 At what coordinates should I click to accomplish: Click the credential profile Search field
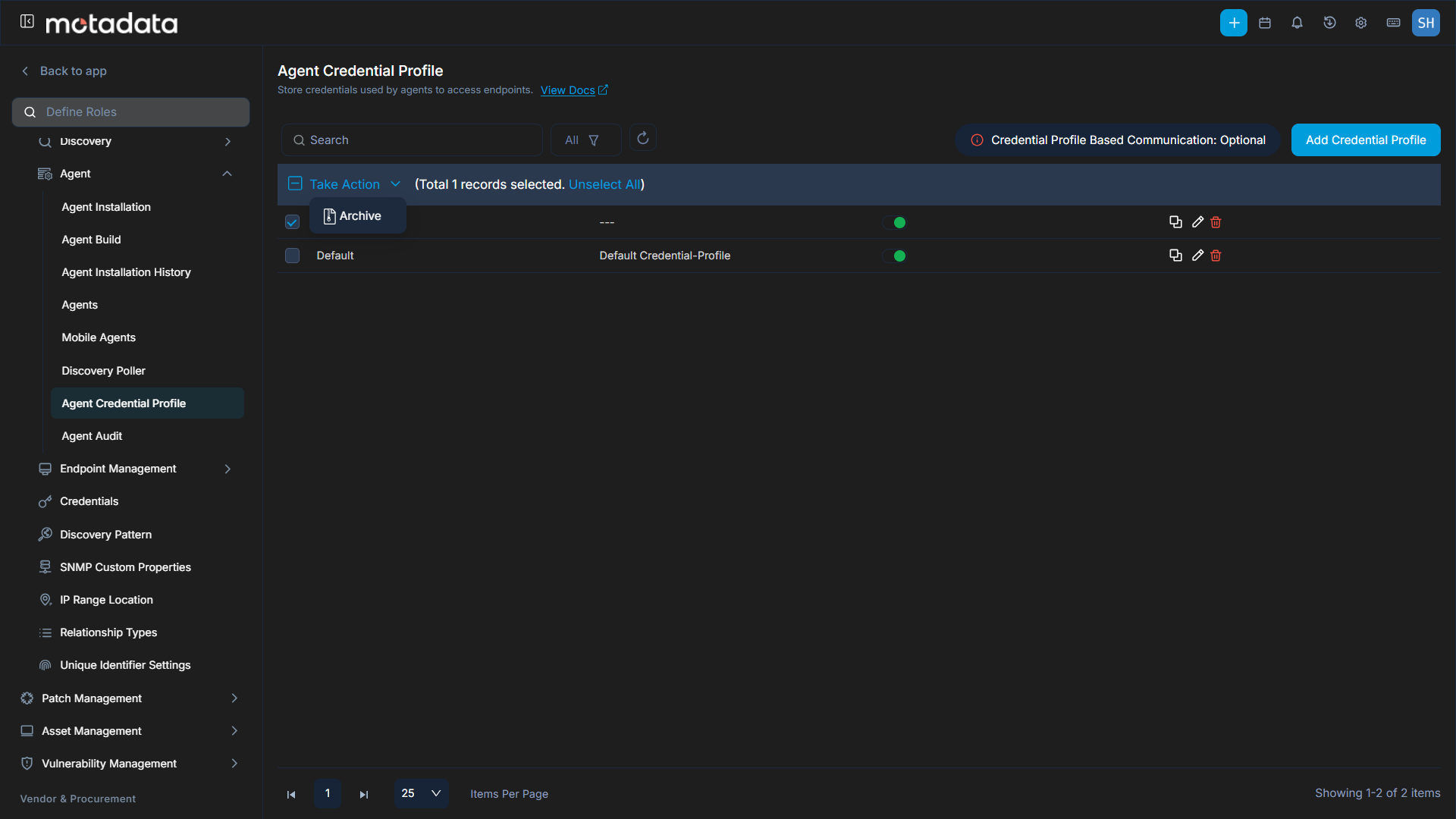pyautogui.click(x=412, y=140)
